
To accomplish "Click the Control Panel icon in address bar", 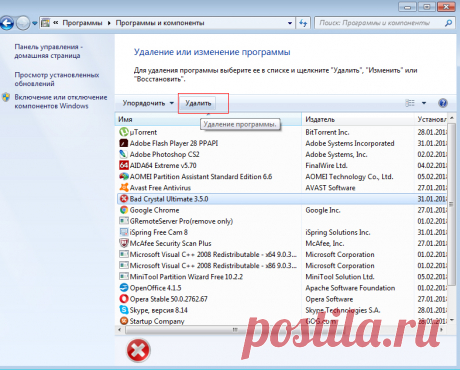I will tap(46, 23).
